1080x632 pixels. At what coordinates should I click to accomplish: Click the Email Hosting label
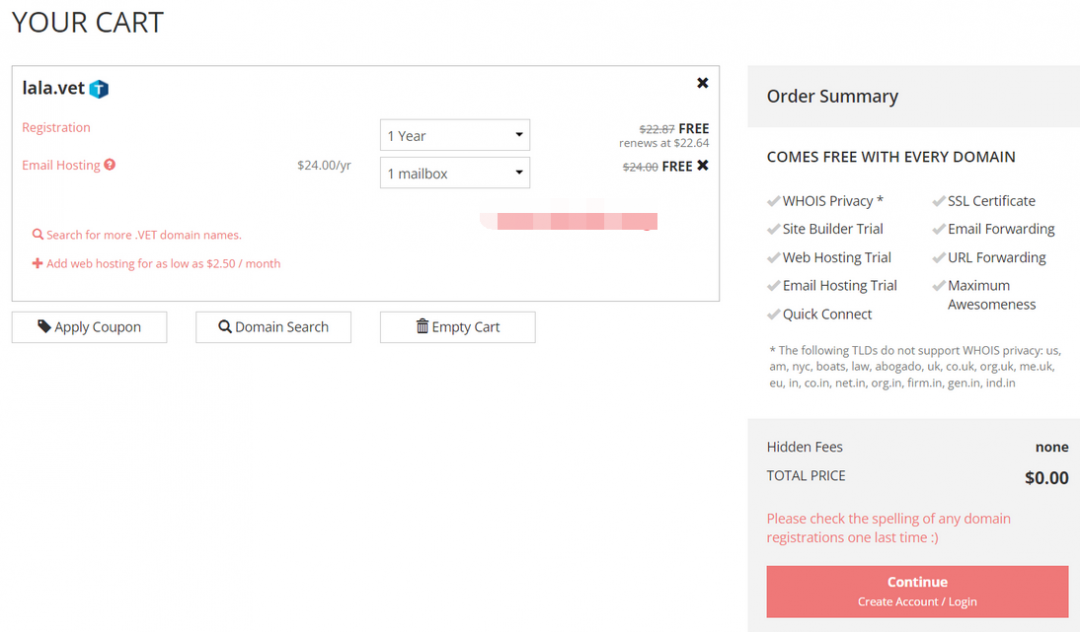61,165
